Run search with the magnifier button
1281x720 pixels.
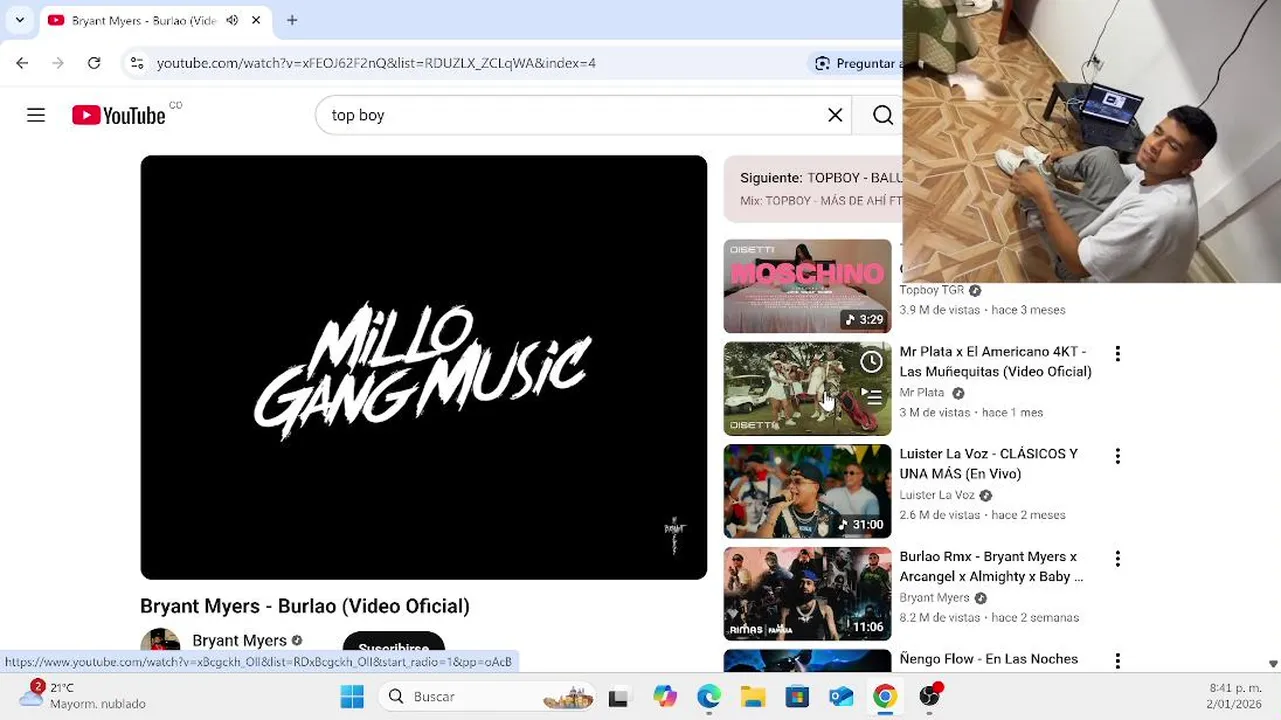tap(882, 115)
